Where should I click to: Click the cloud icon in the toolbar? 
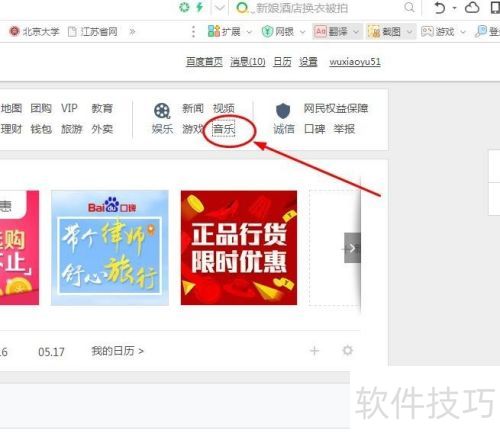472,8
